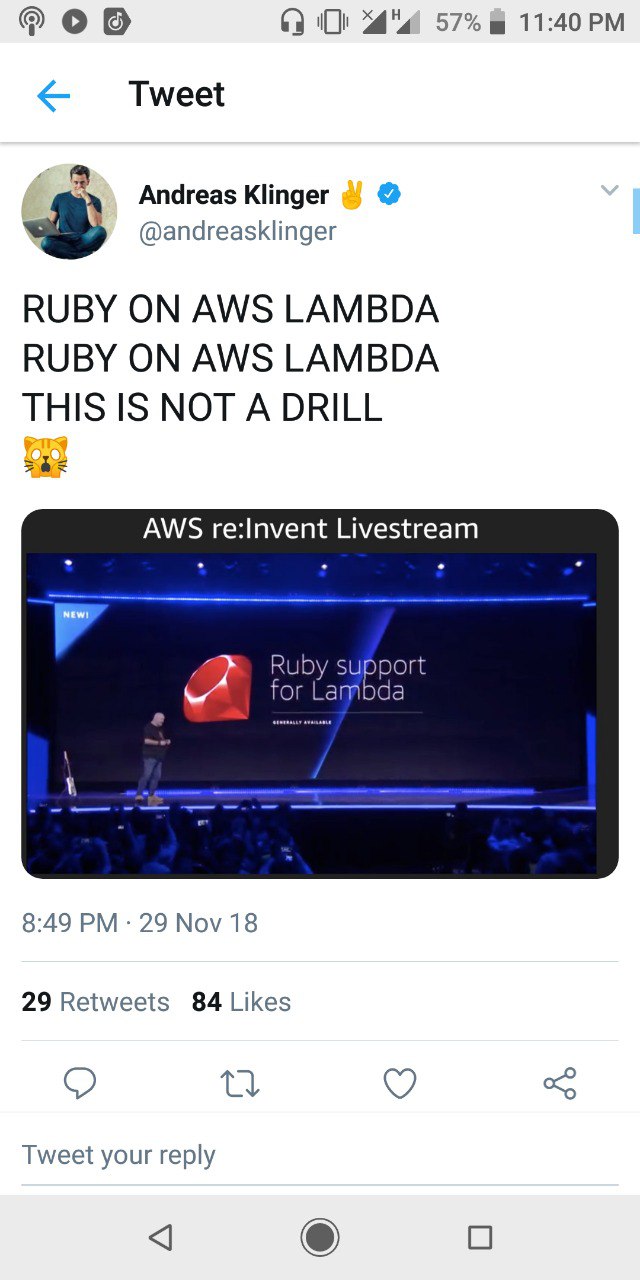The image size is (640, 1280).
Task: Open the share icon
Action: pos(560,1083)
